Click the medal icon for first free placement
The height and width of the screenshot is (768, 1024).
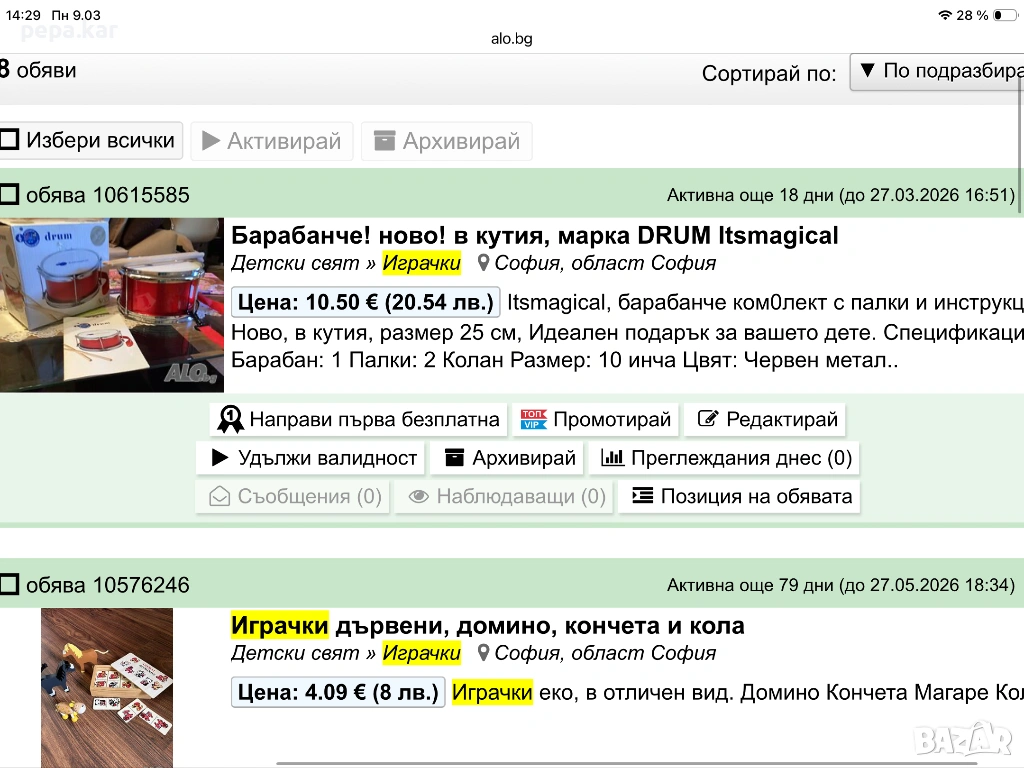(x=231, y=419)
